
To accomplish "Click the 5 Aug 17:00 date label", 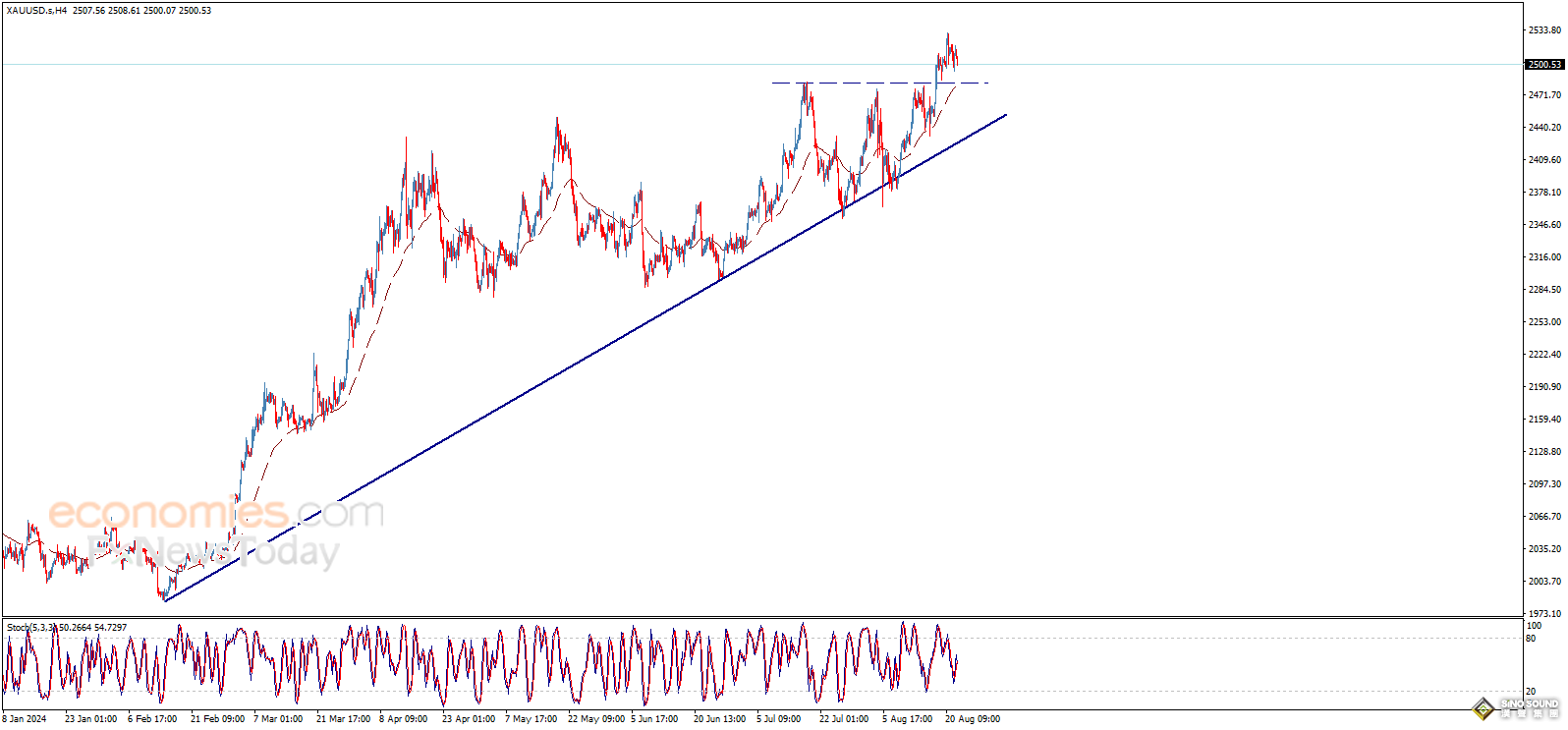I will [x=907, y=719].
